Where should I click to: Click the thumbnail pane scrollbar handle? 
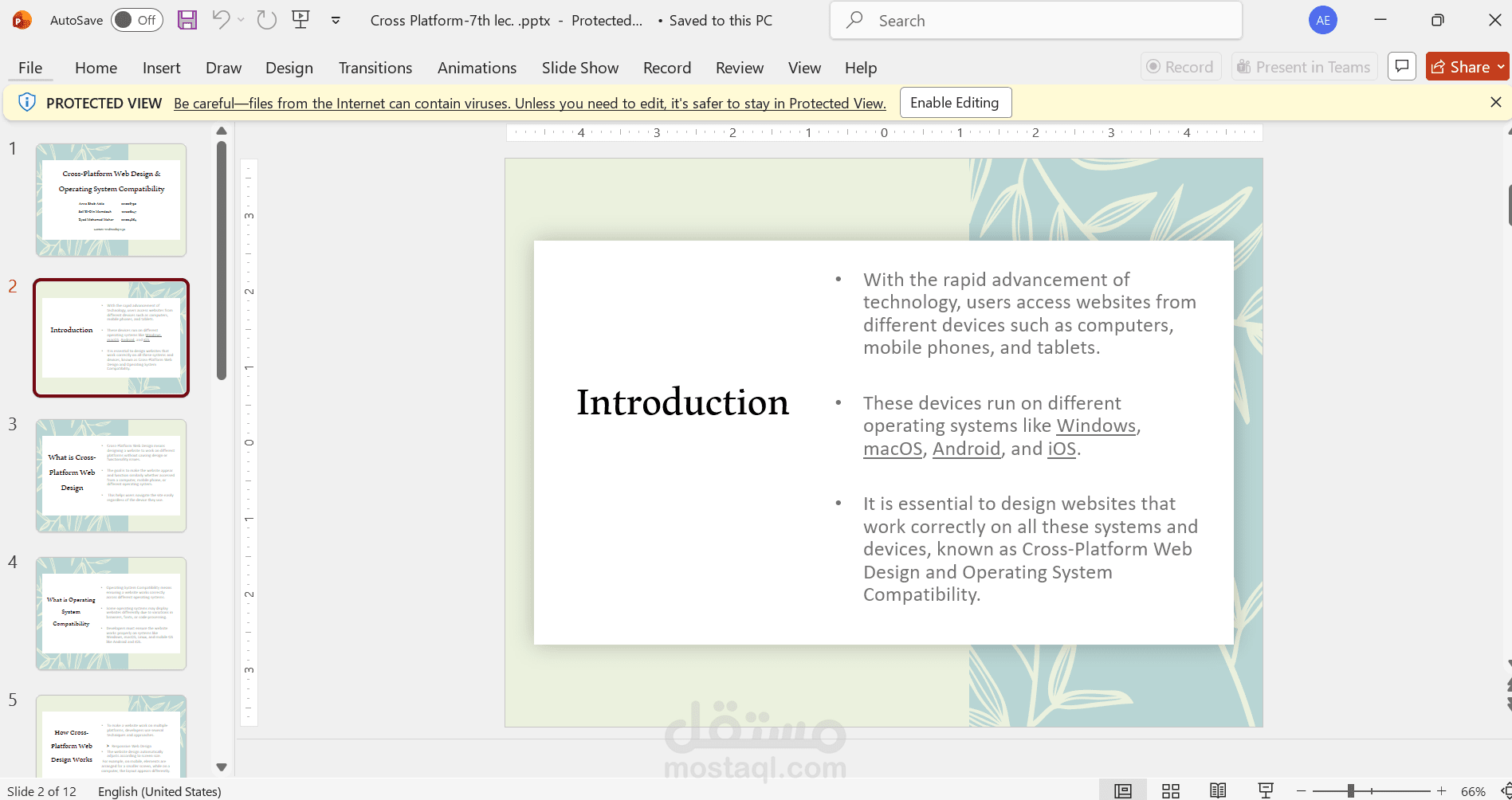(x=222, y=261)
